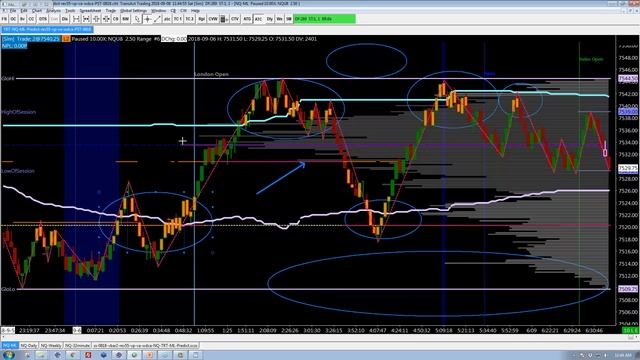Click the GloHi line label
This screenshot has width=640, height=360.
point(8,78)
